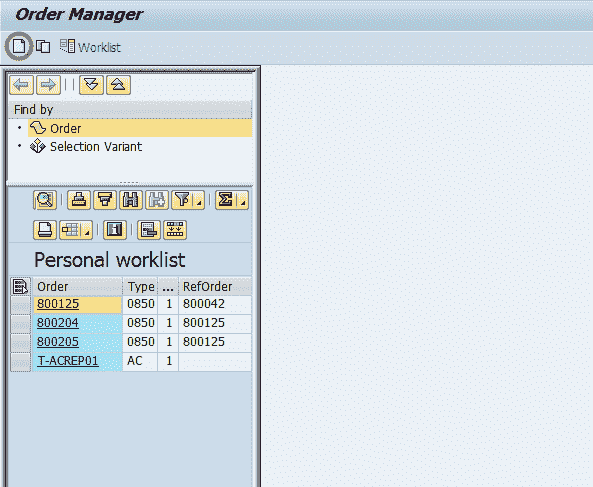Go forward with the right arrow
Screen dimensions: 593x487
(x=48, y=85)
